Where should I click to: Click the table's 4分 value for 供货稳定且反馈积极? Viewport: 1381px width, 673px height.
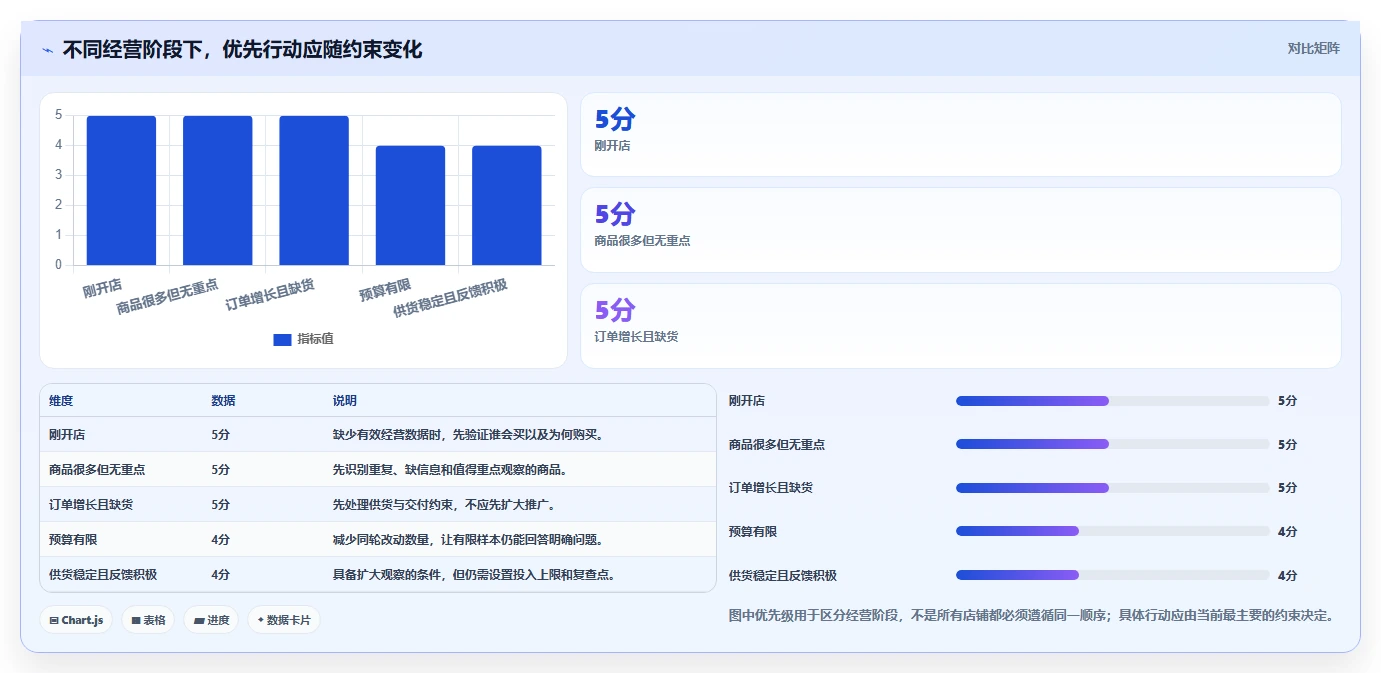[220, 575]
